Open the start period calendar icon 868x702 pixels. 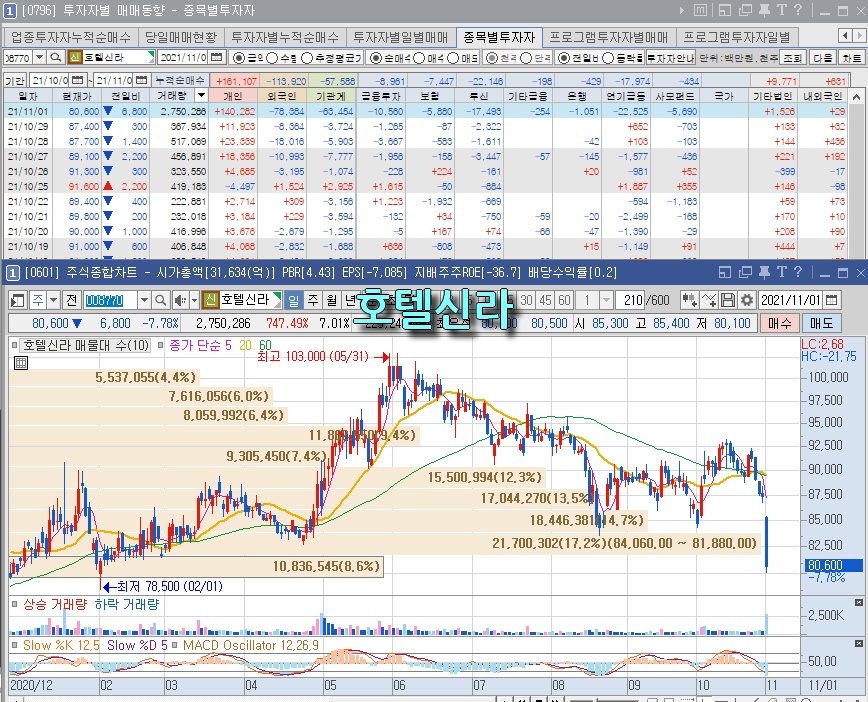coord(78,80)
